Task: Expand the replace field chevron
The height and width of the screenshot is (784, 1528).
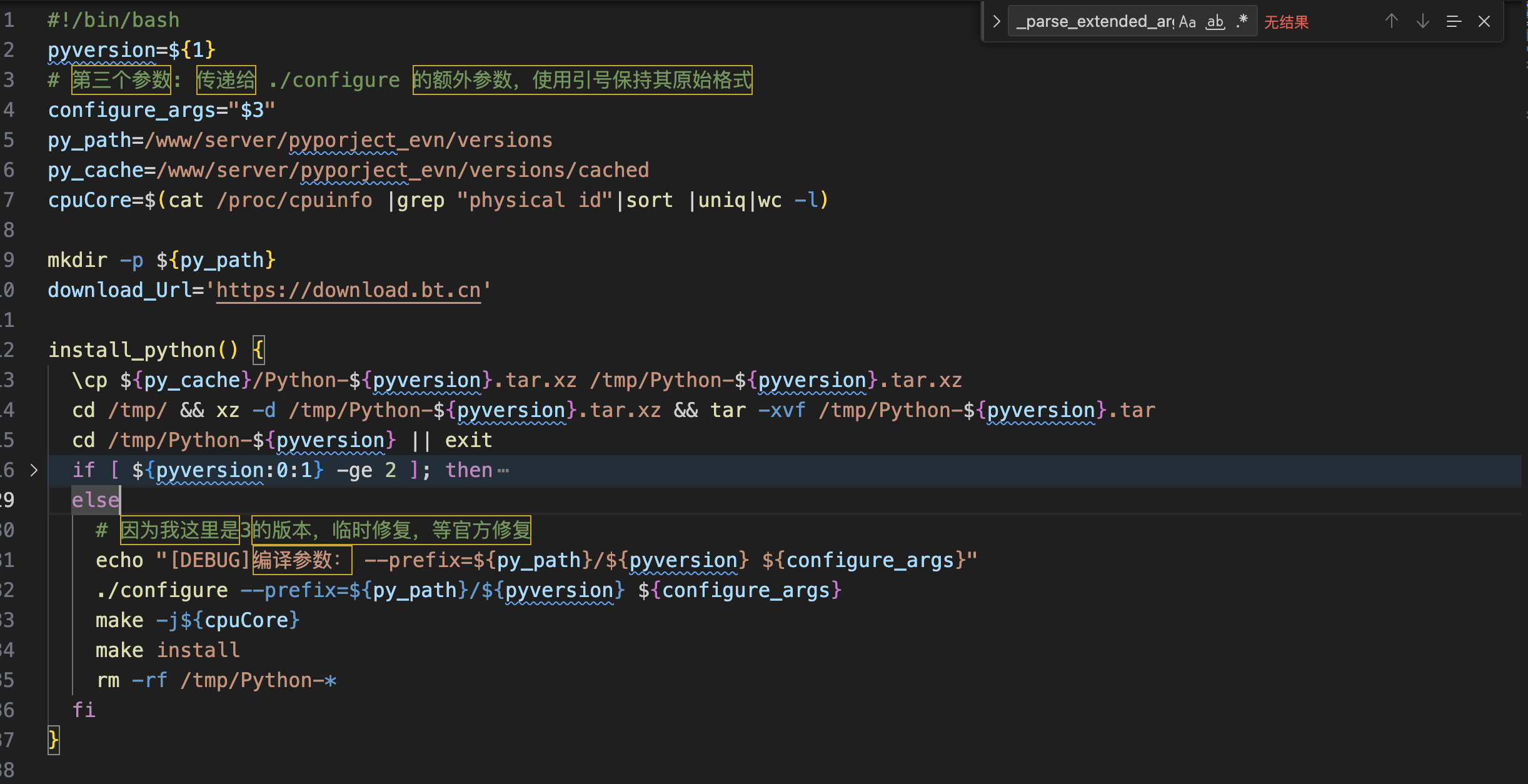Action: pos(996,22)
